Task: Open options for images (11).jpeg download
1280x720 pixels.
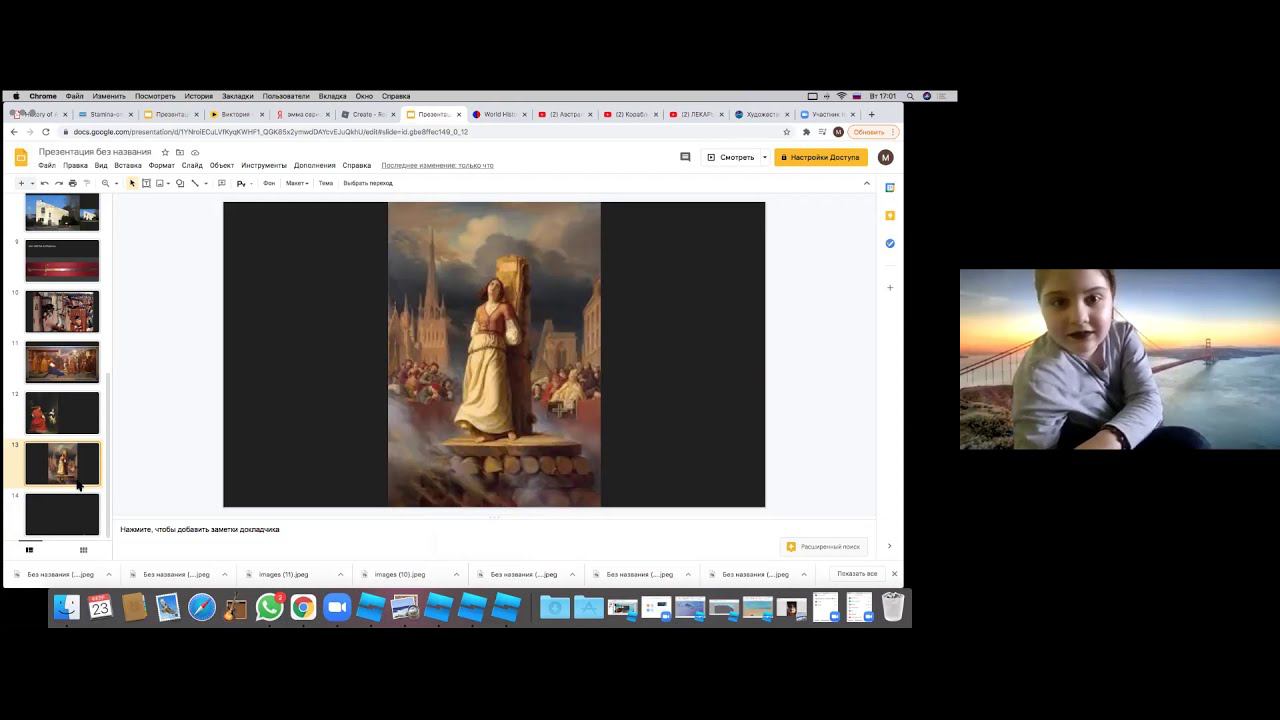Action: [340, 574]
